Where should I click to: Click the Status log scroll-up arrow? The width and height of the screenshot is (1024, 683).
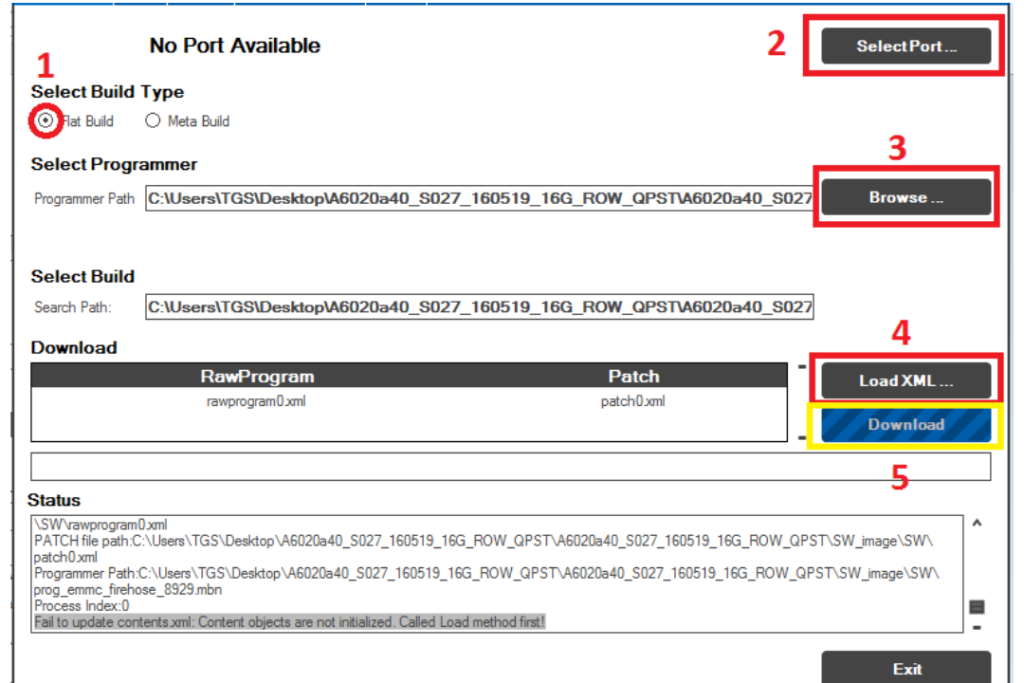pyautogui.click(x=977, y=523)
